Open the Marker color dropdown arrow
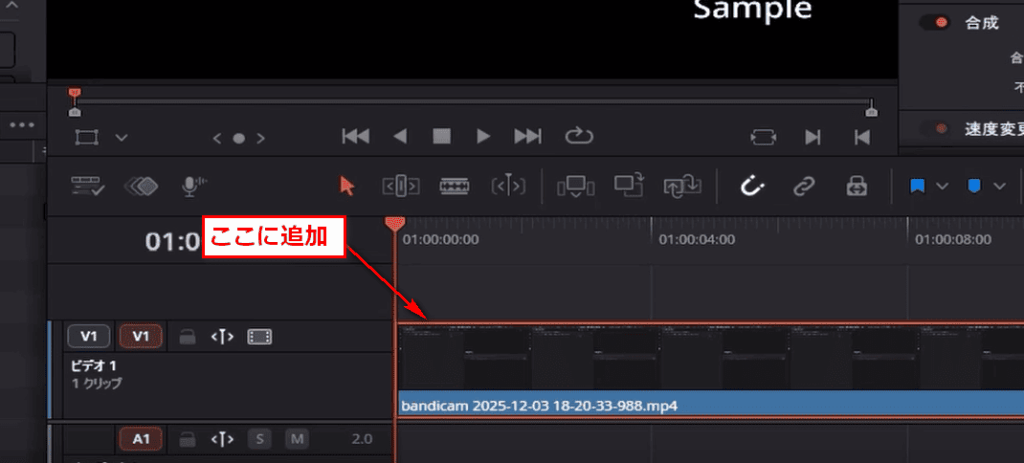Image resolution: width=1024 pixels, height=463 pixels. 999,186
